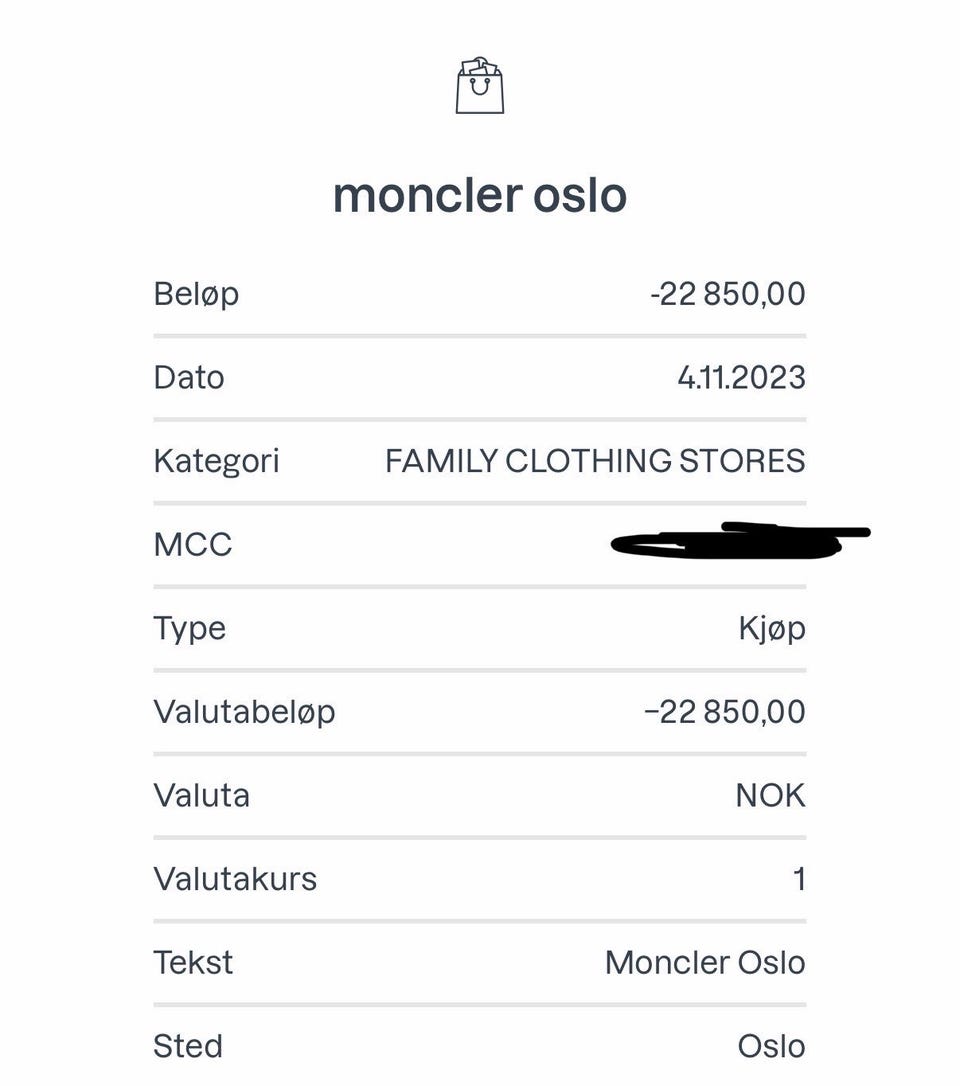The image size is (960, 1086).
Task: Click the Beløp row label
Action: pyautogui.click(x=196, y=294)
